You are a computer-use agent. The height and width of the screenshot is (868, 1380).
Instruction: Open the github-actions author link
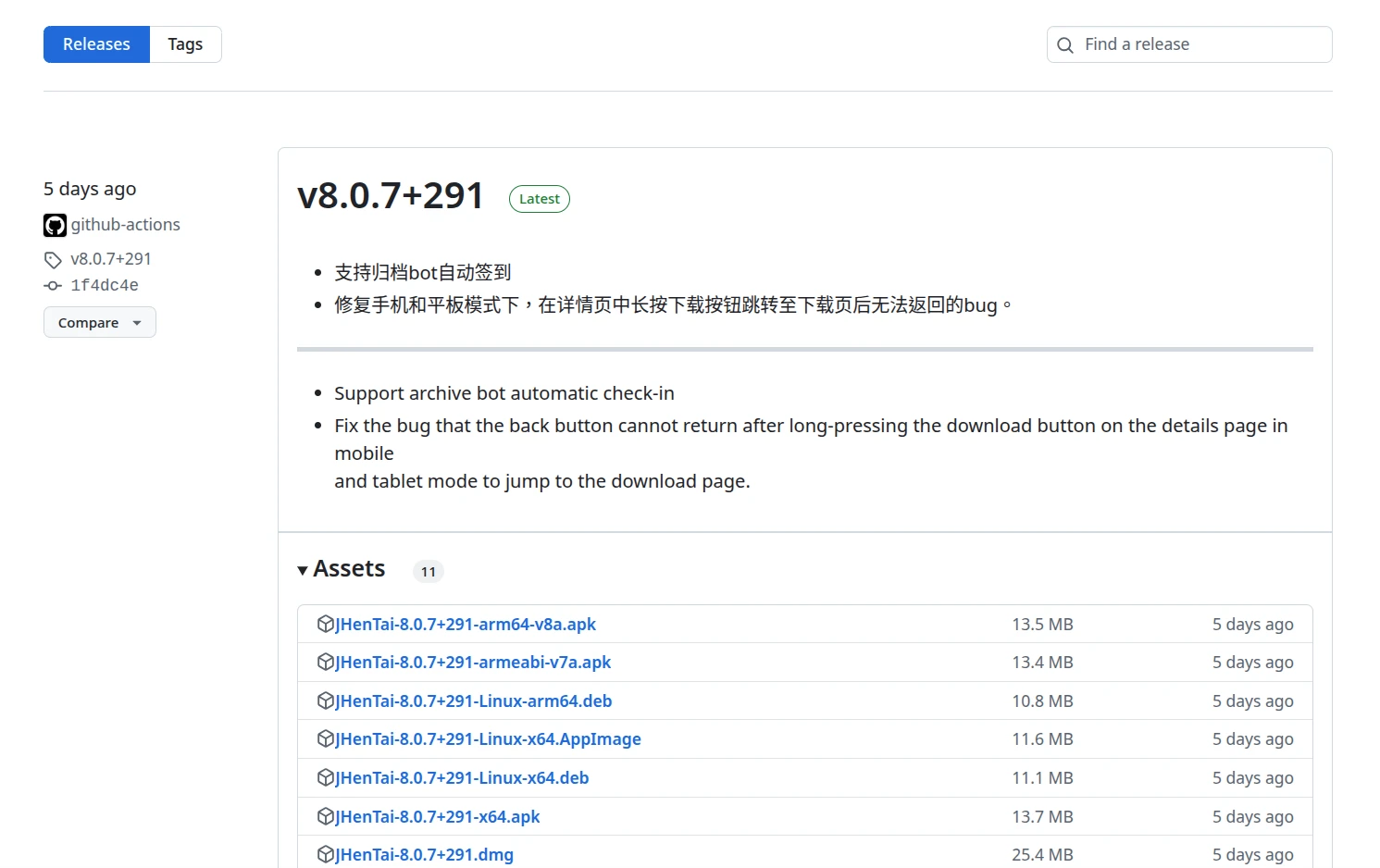(x=125, y=225)
